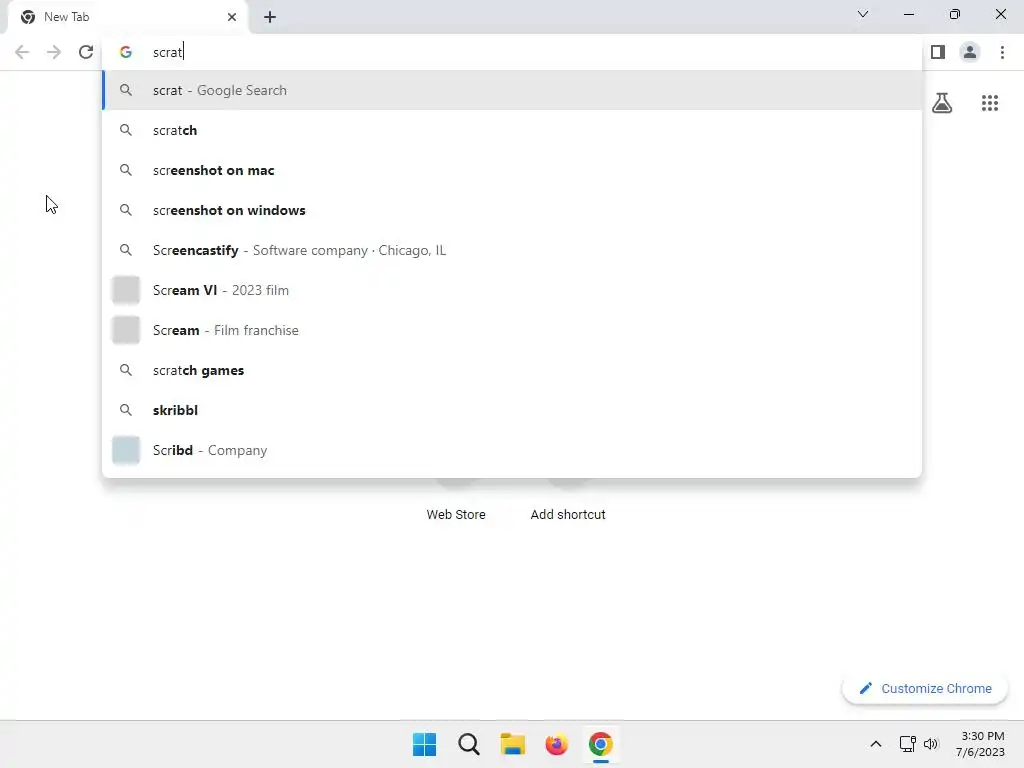Click the Google logo in address bar
The height and width of the screenshot is (768, 1024).
point(126,52)
